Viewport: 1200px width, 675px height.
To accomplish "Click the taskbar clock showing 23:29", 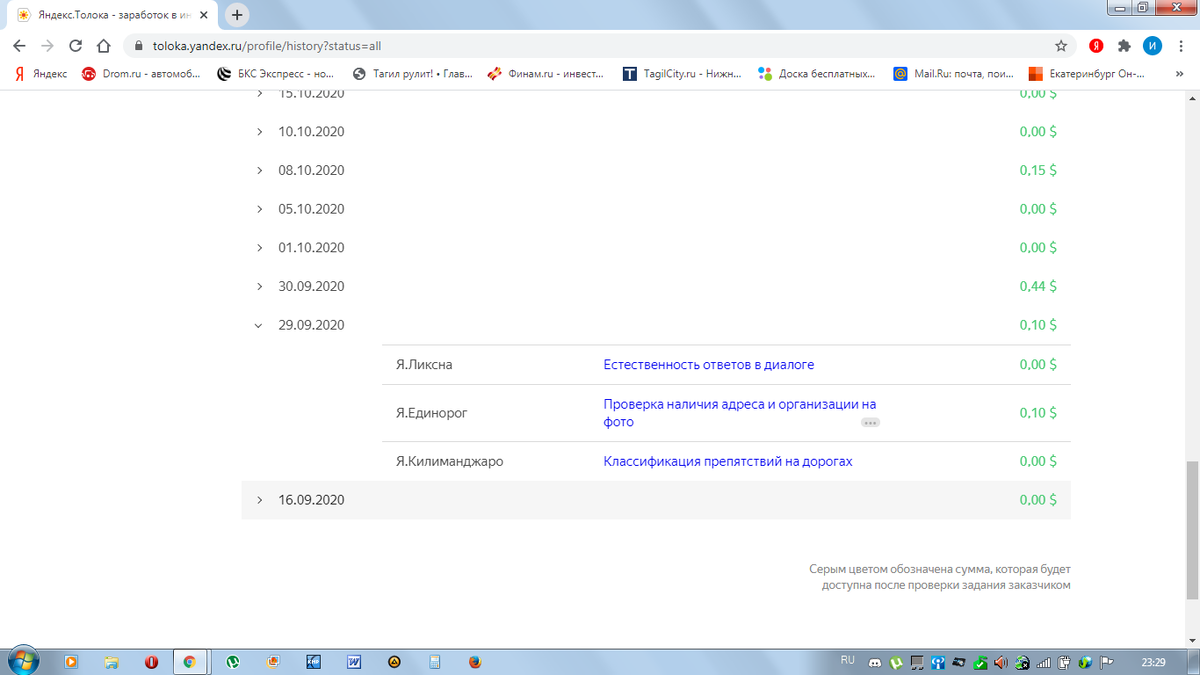I will coord(1153,662).
